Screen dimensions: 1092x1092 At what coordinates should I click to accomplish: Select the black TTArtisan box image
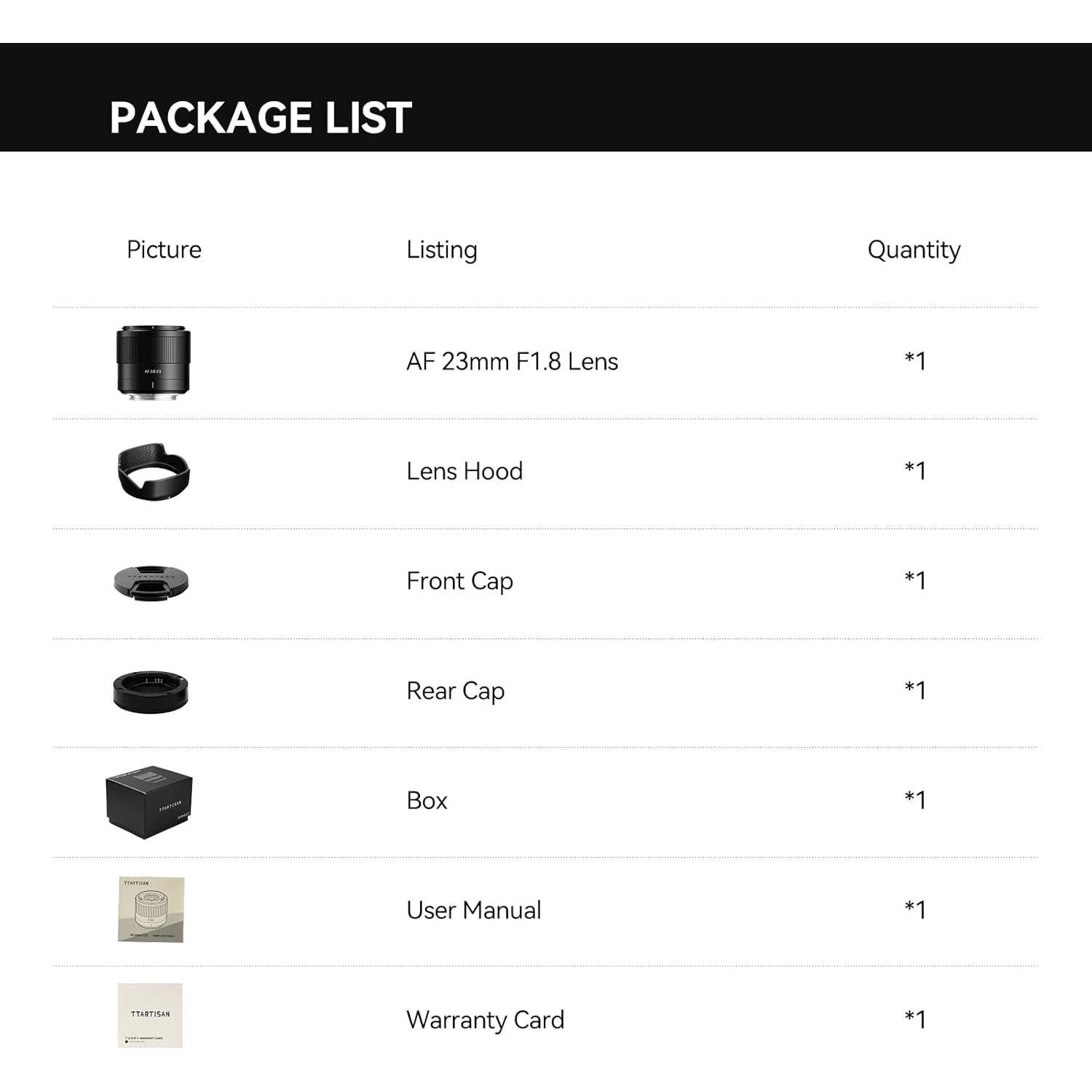[149, 802]
